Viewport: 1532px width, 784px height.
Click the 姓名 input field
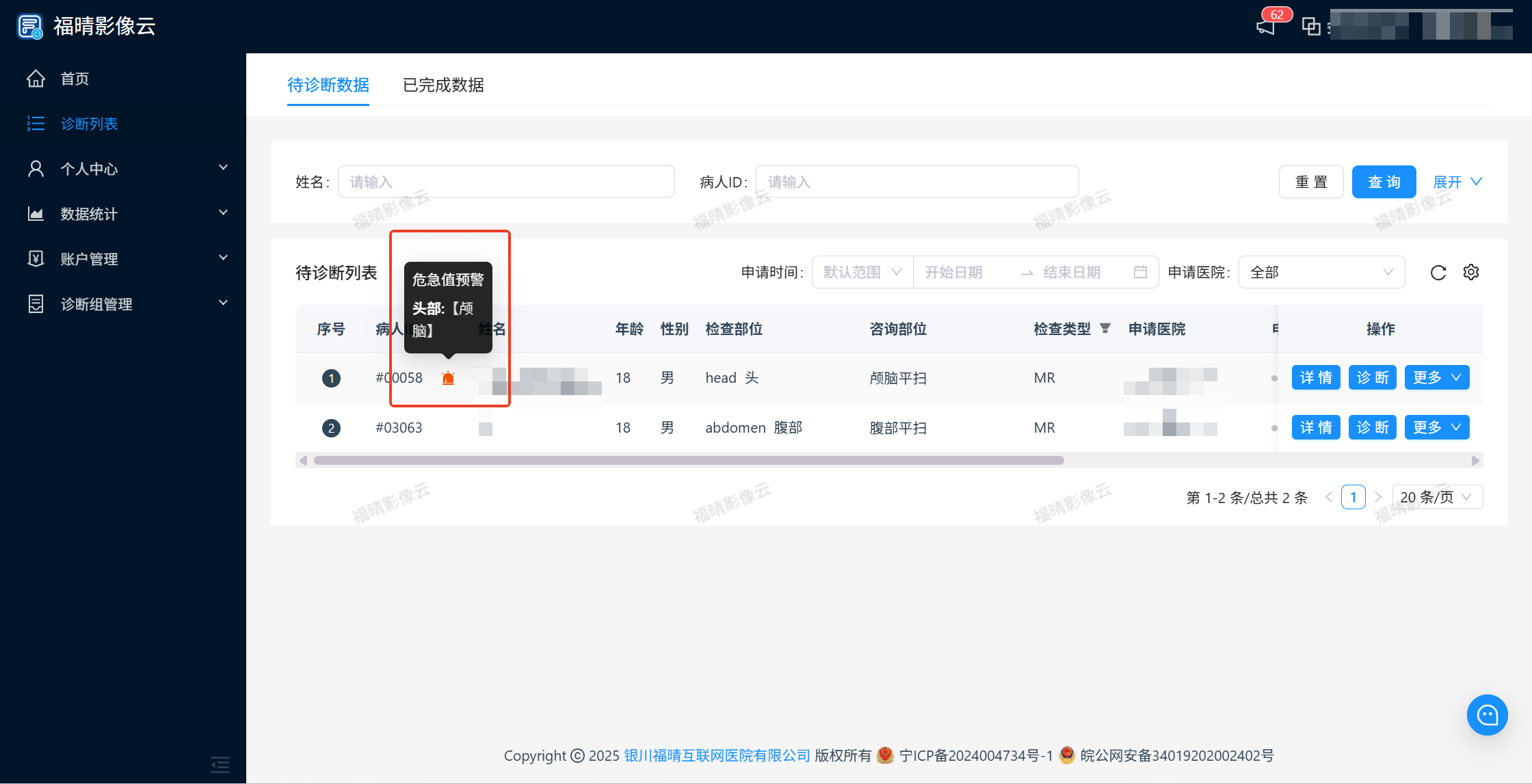tap(506, 182)
